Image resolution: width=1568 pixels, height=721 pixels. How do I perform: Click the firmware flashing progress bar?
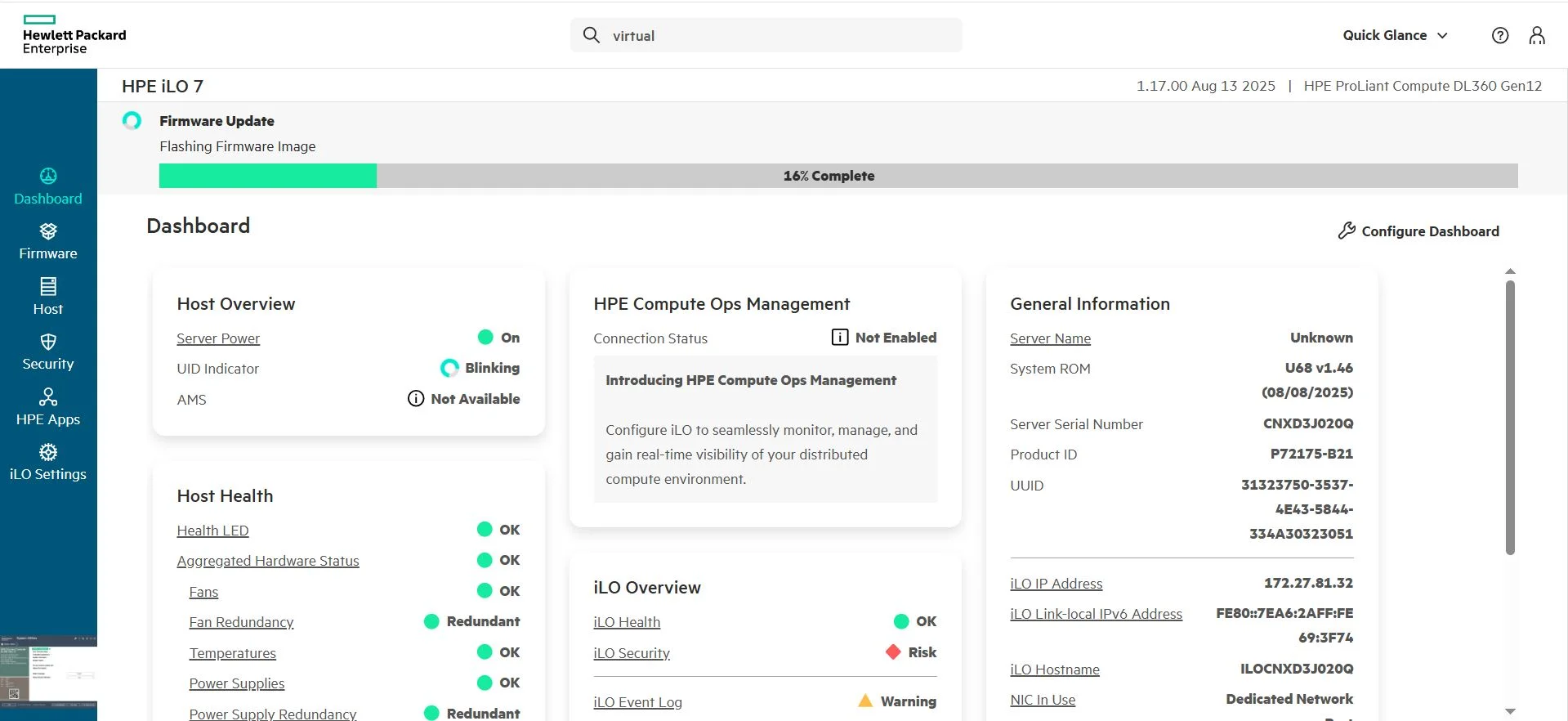tap(838, 176)
